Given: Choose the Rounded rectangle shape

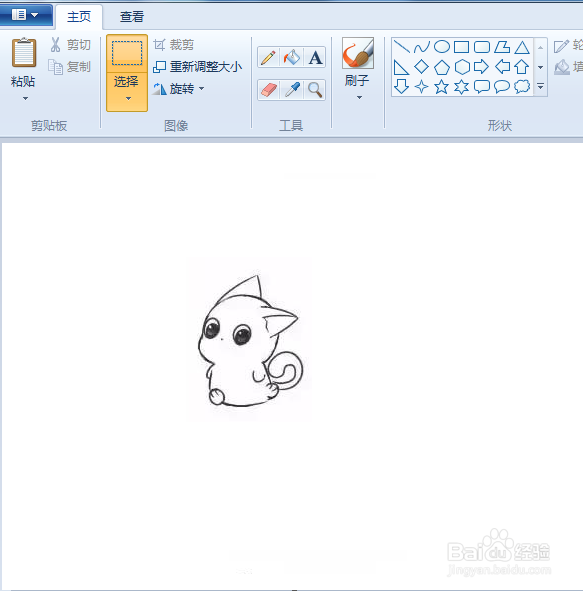Looking at the screenshot, I should [482, 47].
